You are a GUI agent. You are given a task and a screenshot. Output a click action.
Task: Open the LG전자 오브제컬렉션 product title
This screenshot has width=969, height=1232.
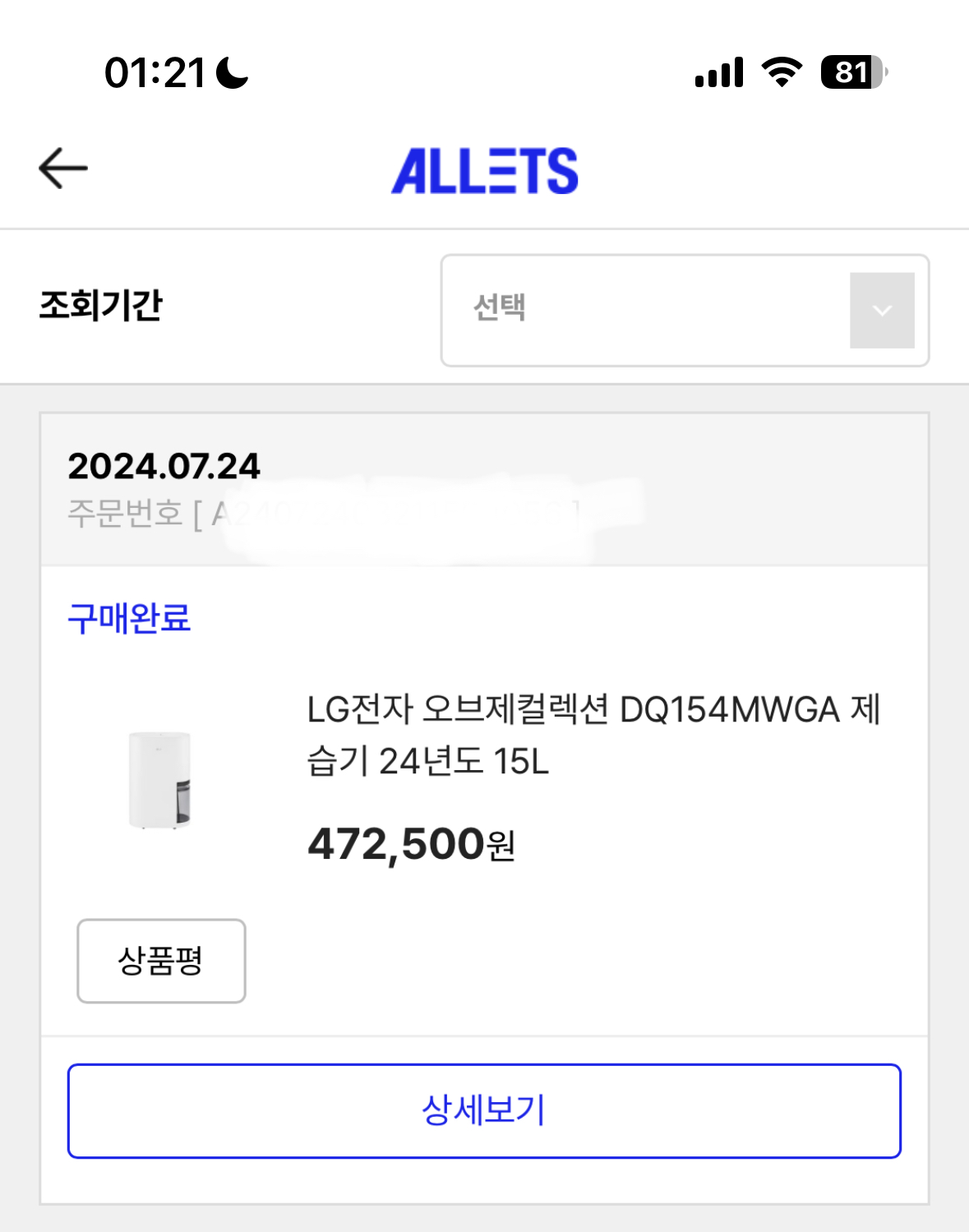tap(593, 735)
